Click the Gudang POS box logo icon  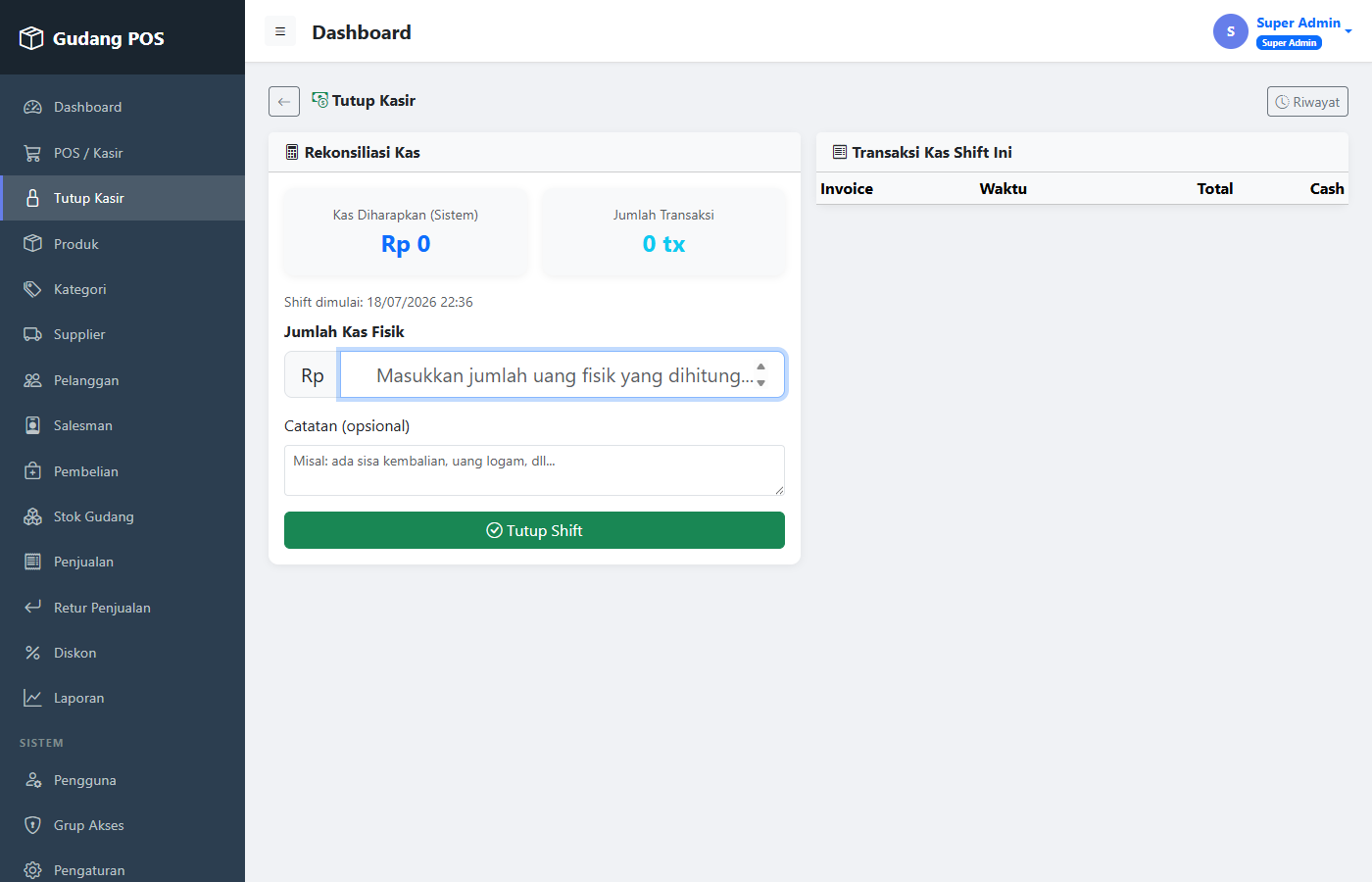click(31, 38)
